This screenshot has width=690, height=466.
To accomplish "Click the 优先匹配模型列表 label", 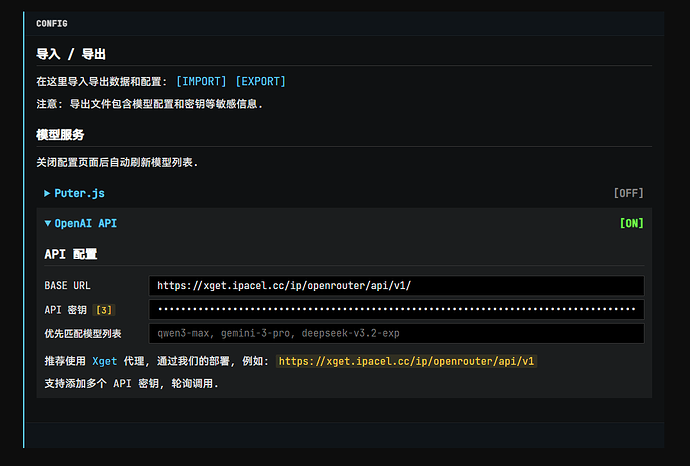I will (83, 334).
